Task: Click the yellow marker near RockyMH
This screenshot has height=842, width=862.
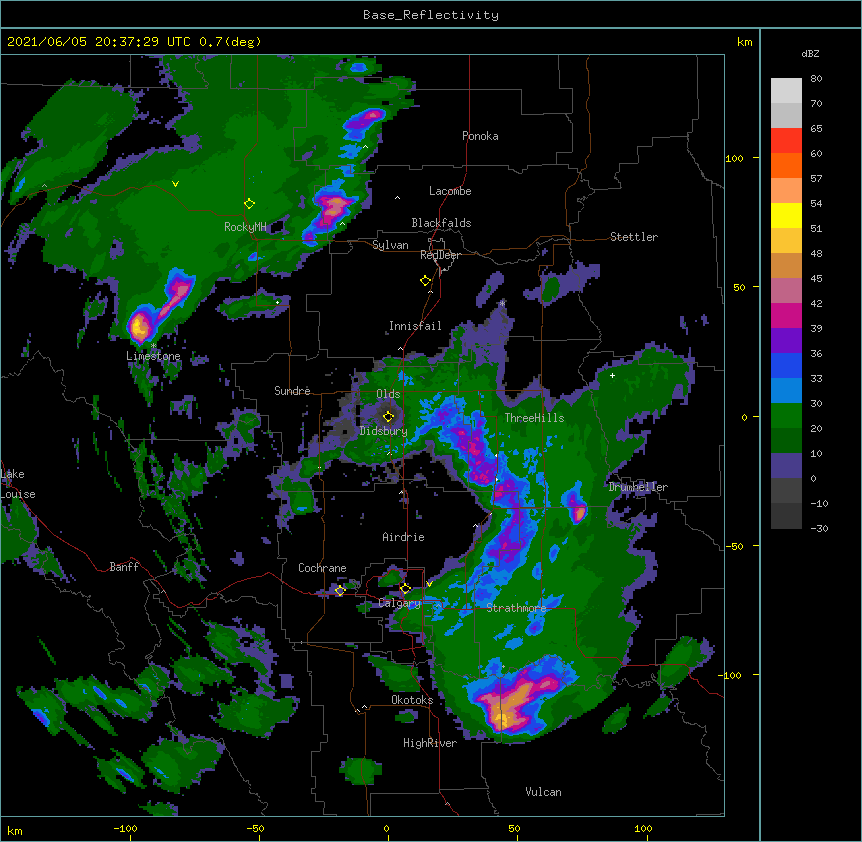Action: [249, 204]
